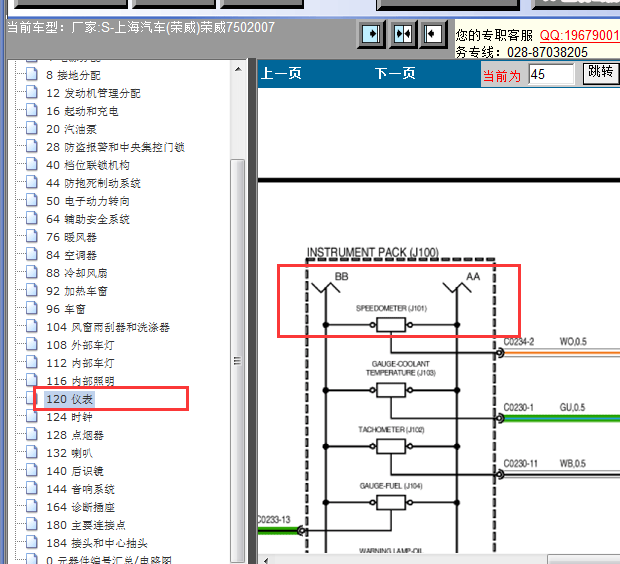The width and height of the screenshot is (620, 564).
Task: Click the document icon beside 164 诊断插座
Action: point(32,506)
